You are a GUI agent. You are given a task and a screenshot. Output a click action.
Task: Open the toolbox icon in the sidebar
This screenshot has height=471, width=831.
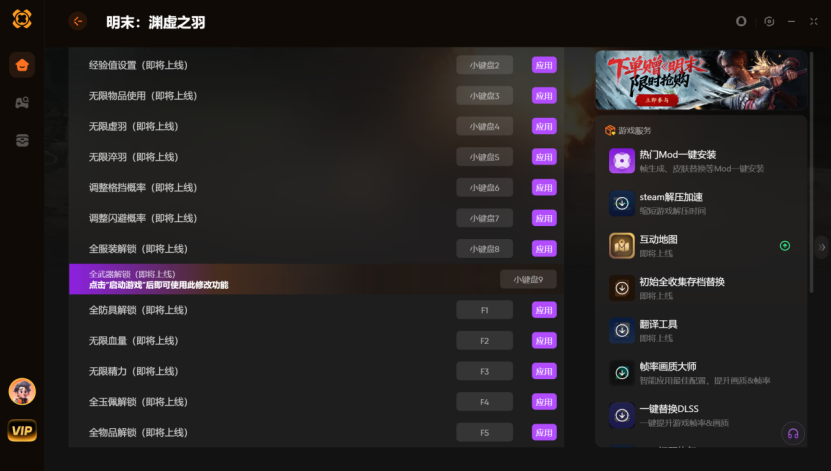pos(22,140)
